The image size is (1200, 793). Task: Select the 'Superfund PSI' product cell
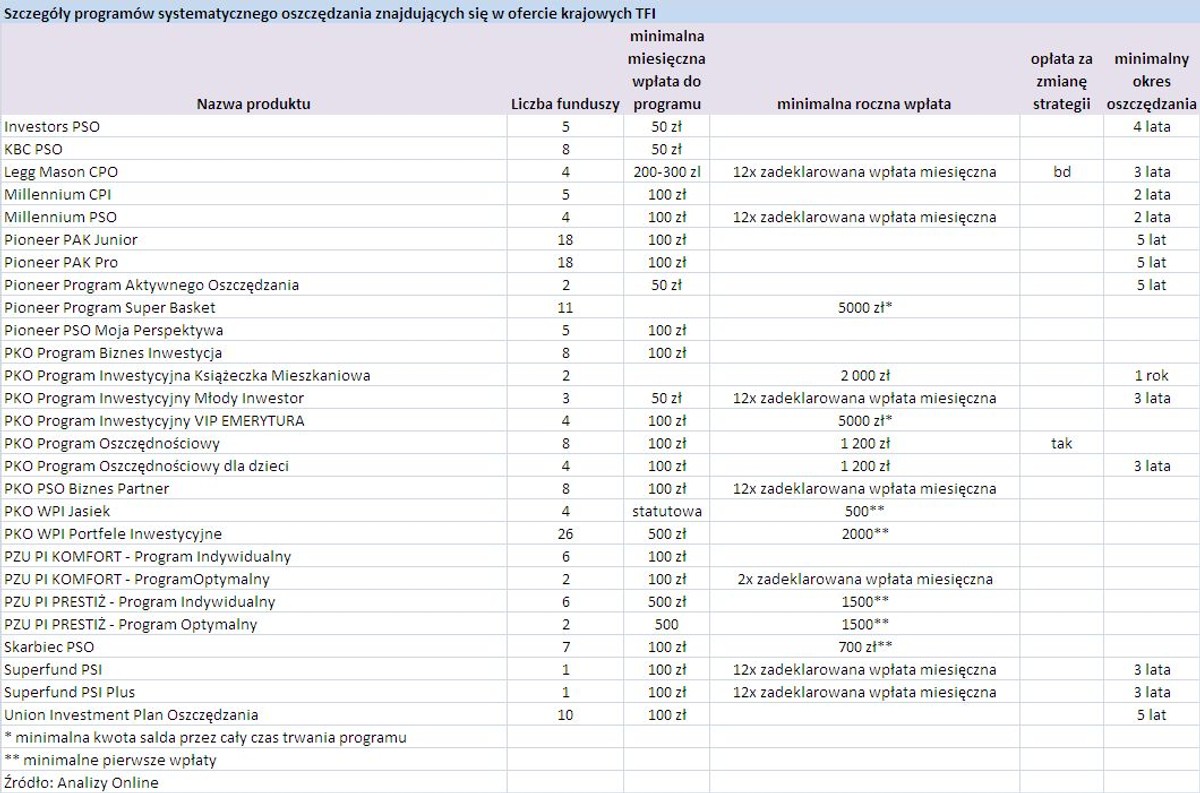click(54, 669)
